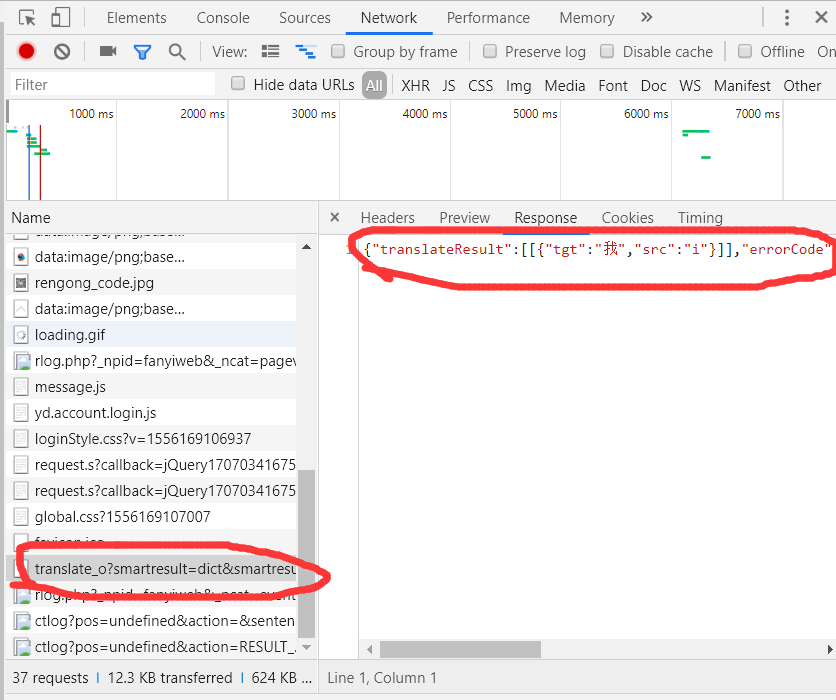
Task: Open the Memory tab
Action: 587,18
